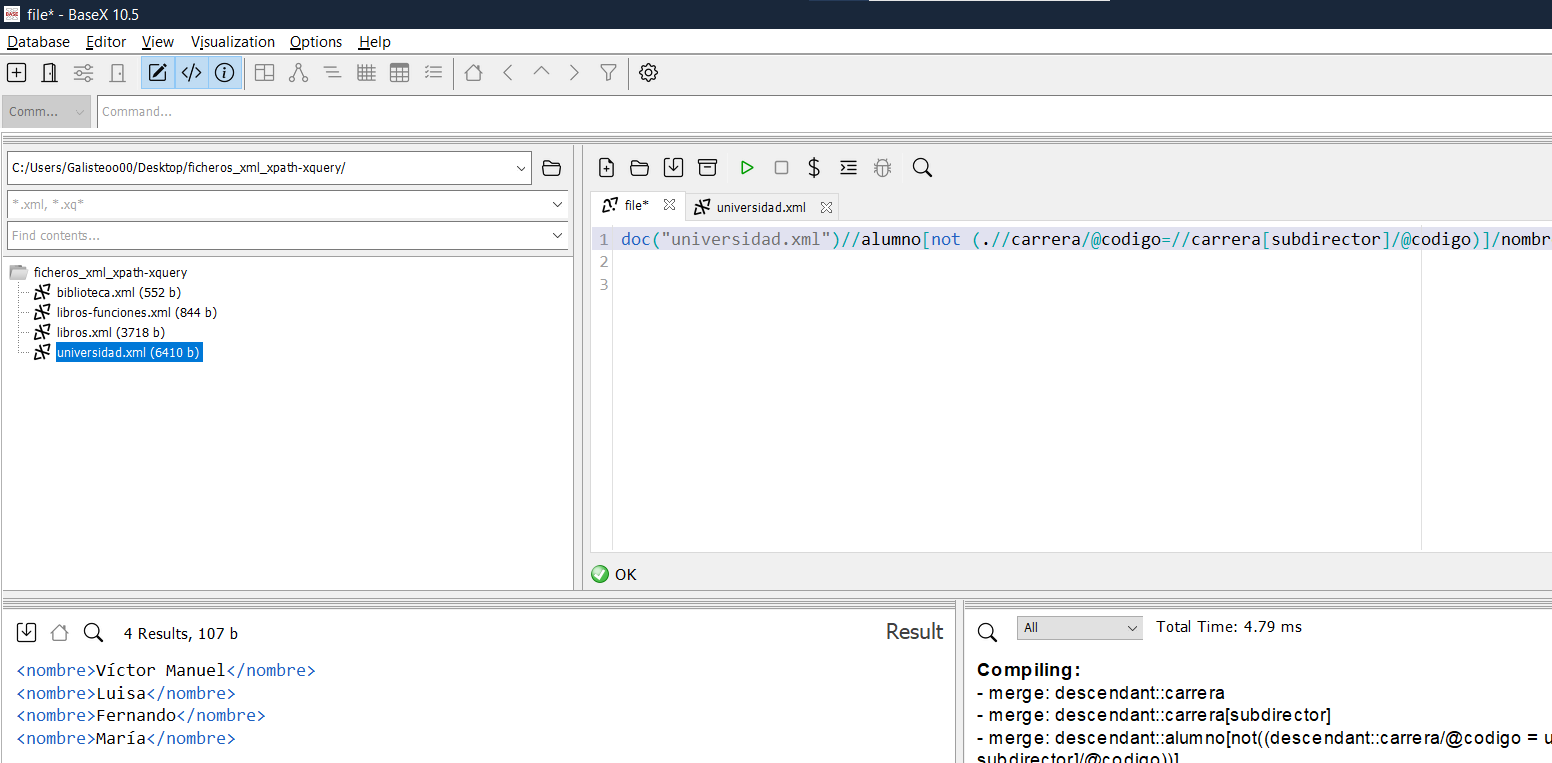Open the debugging bug icon in editor toolbar
1552x763 pixels.
coord(882,167)
